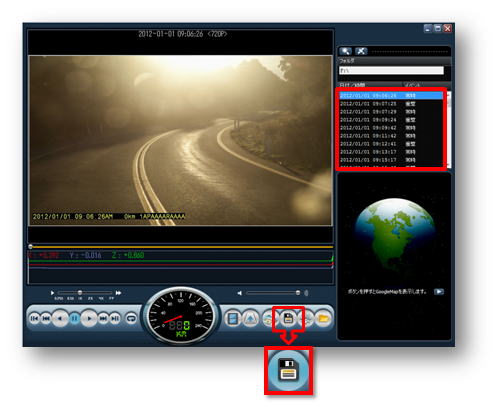This screenshot has width=497, height=405.
Task: Click the frame-step forward button
Action: point(115,319)
